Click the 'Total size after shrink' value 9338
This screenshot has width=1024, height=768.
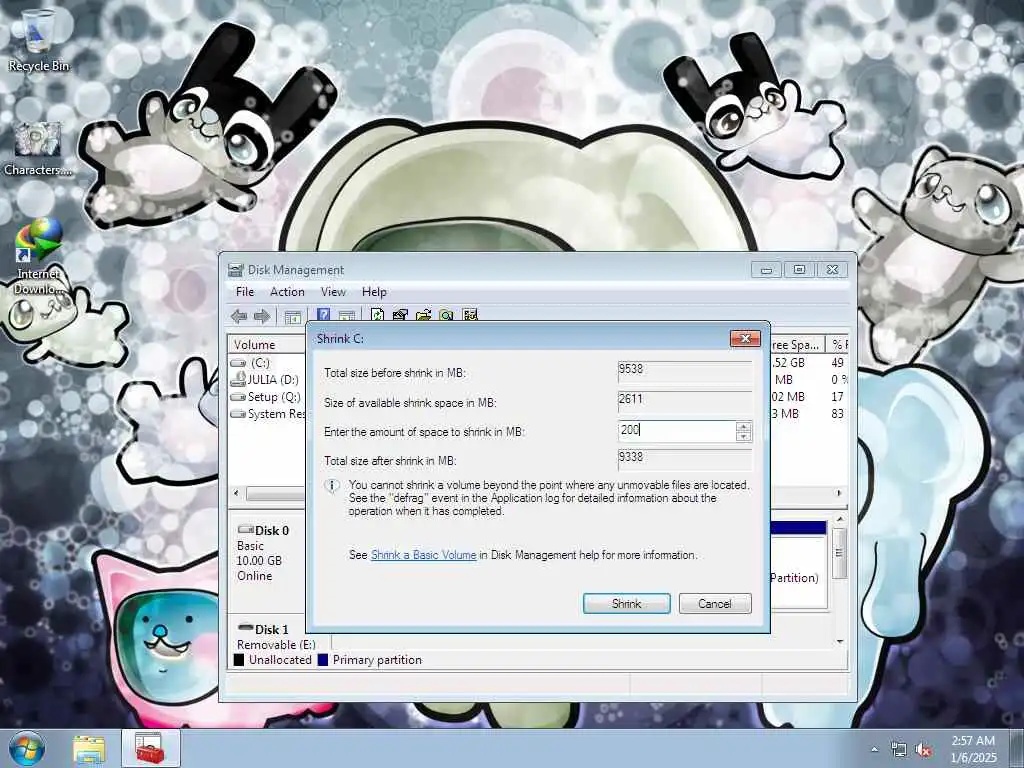[684, 459]
